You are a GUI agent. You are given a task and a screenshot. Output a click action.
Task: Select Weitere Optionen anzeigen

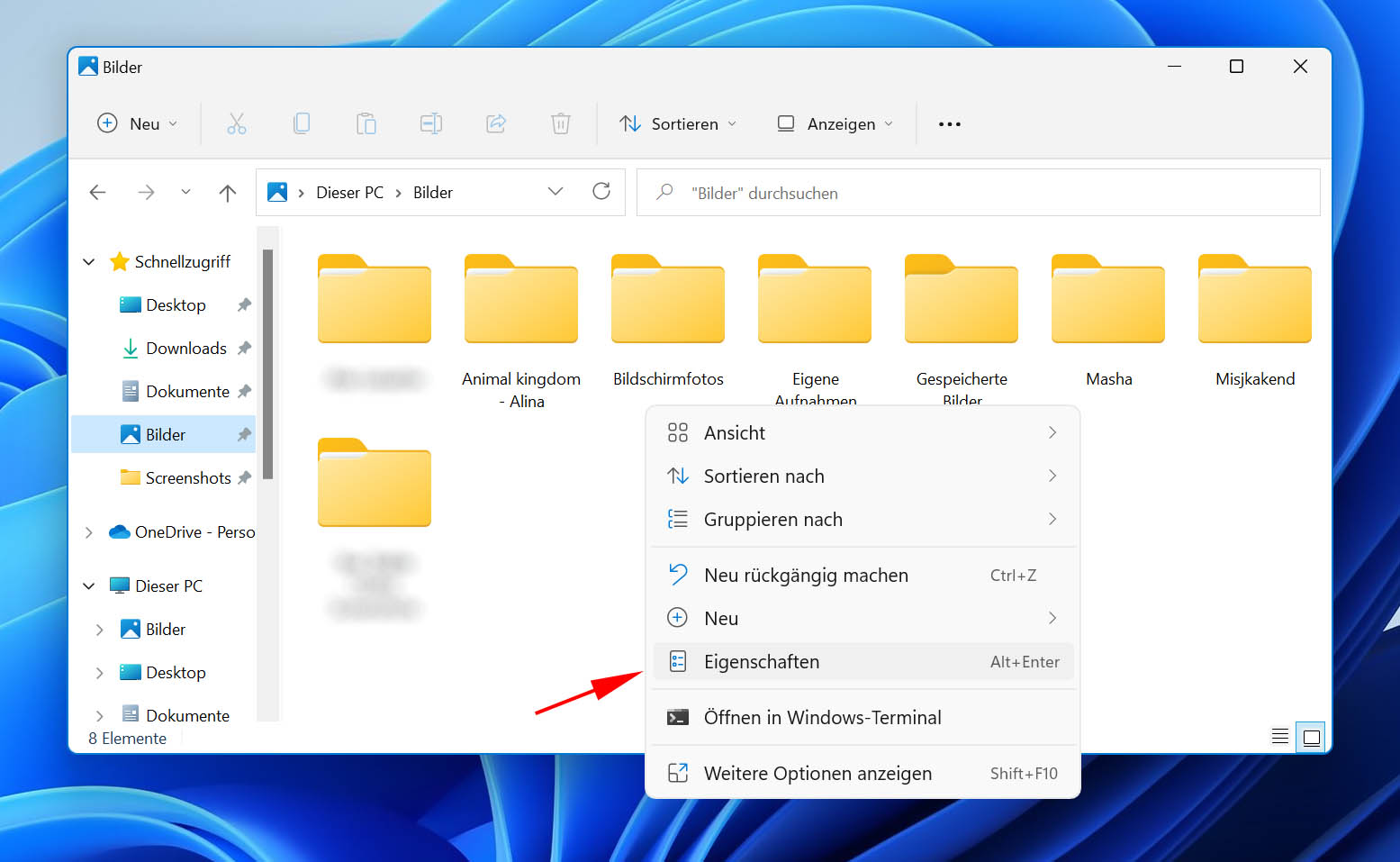[x=863, y=774]
